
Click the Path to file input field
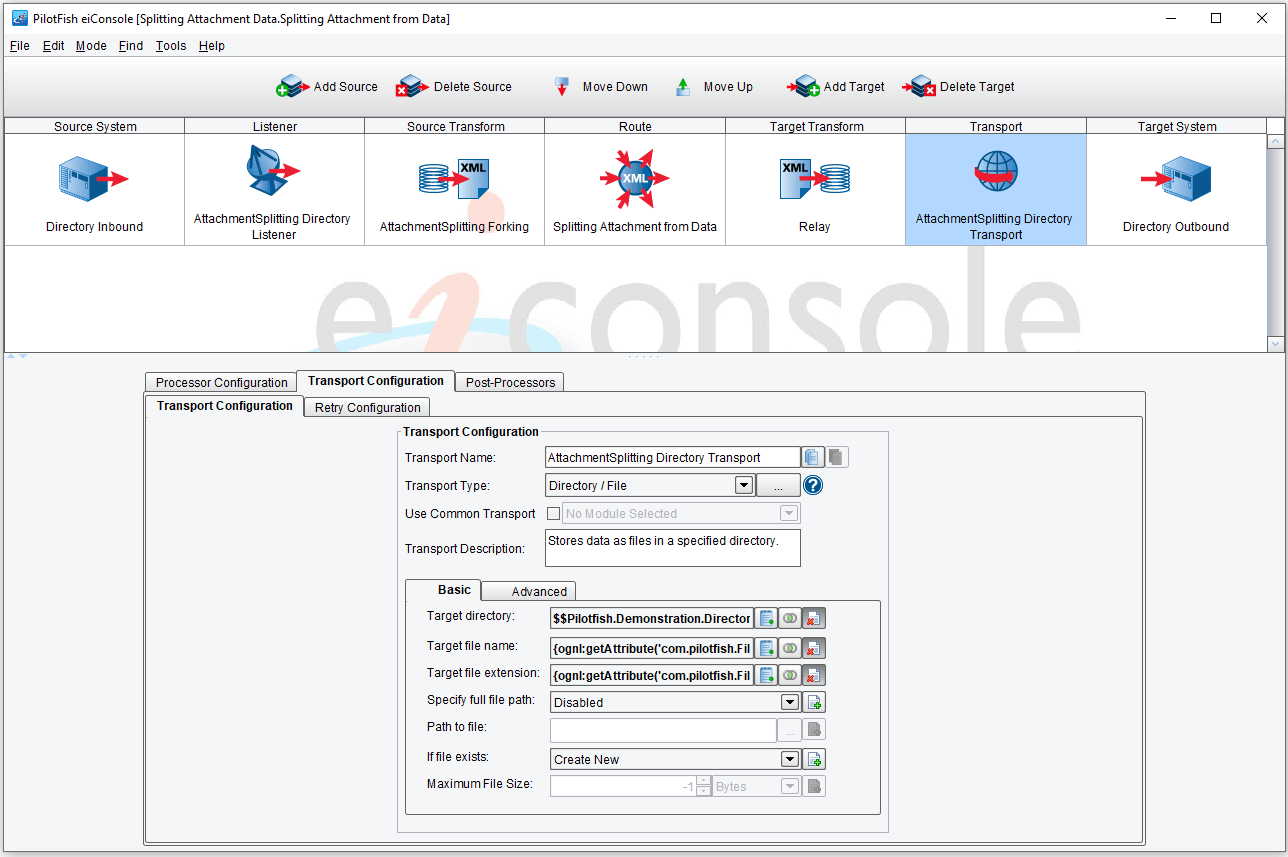coord(663,730)
